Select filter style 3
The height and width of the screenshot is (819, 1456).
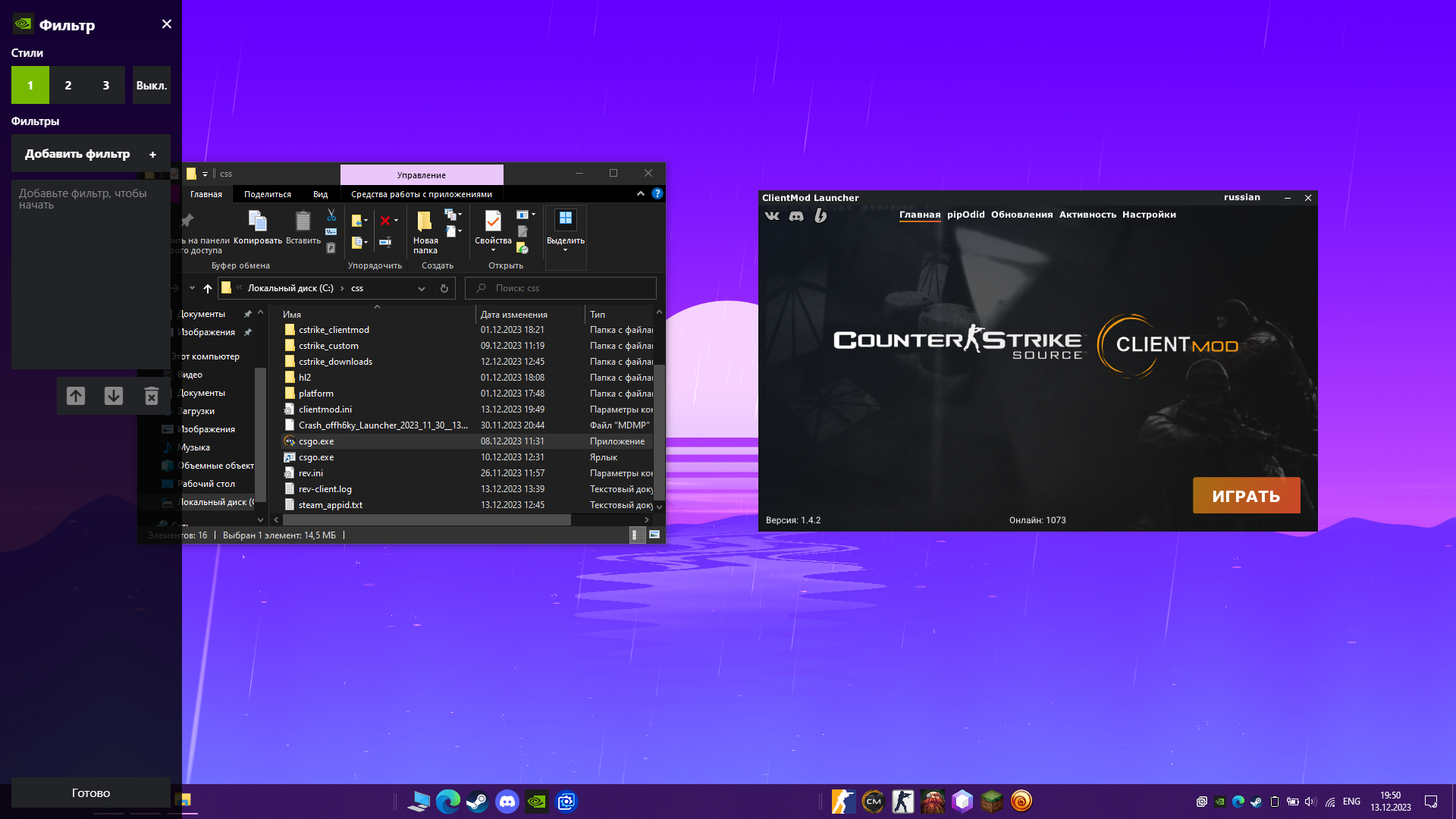point(106,85)
